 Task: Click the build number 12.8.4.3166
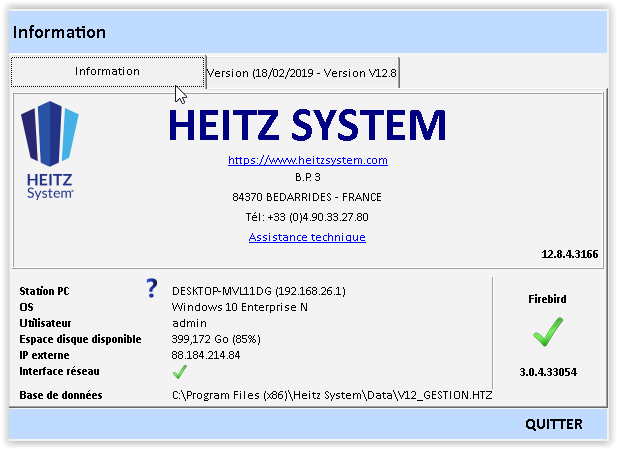coord(569,254)
